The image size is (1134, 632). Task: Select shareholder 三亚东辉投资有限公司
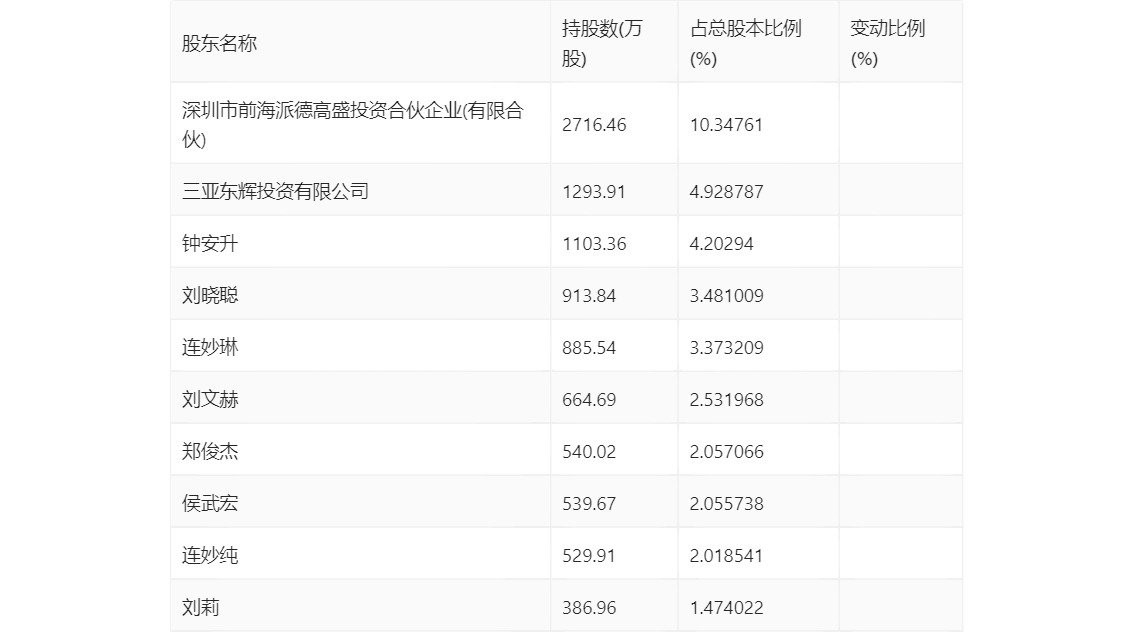[x=276, y=192]
